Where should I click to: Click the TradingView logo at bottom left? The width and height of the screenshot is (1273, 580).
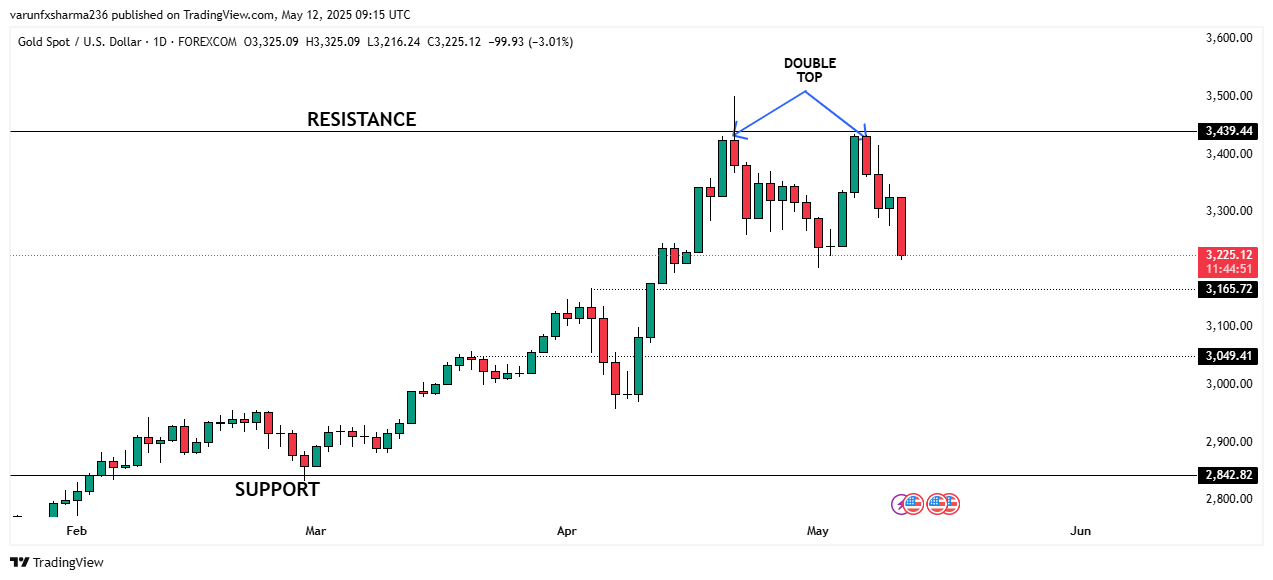[x=57, y=562]
